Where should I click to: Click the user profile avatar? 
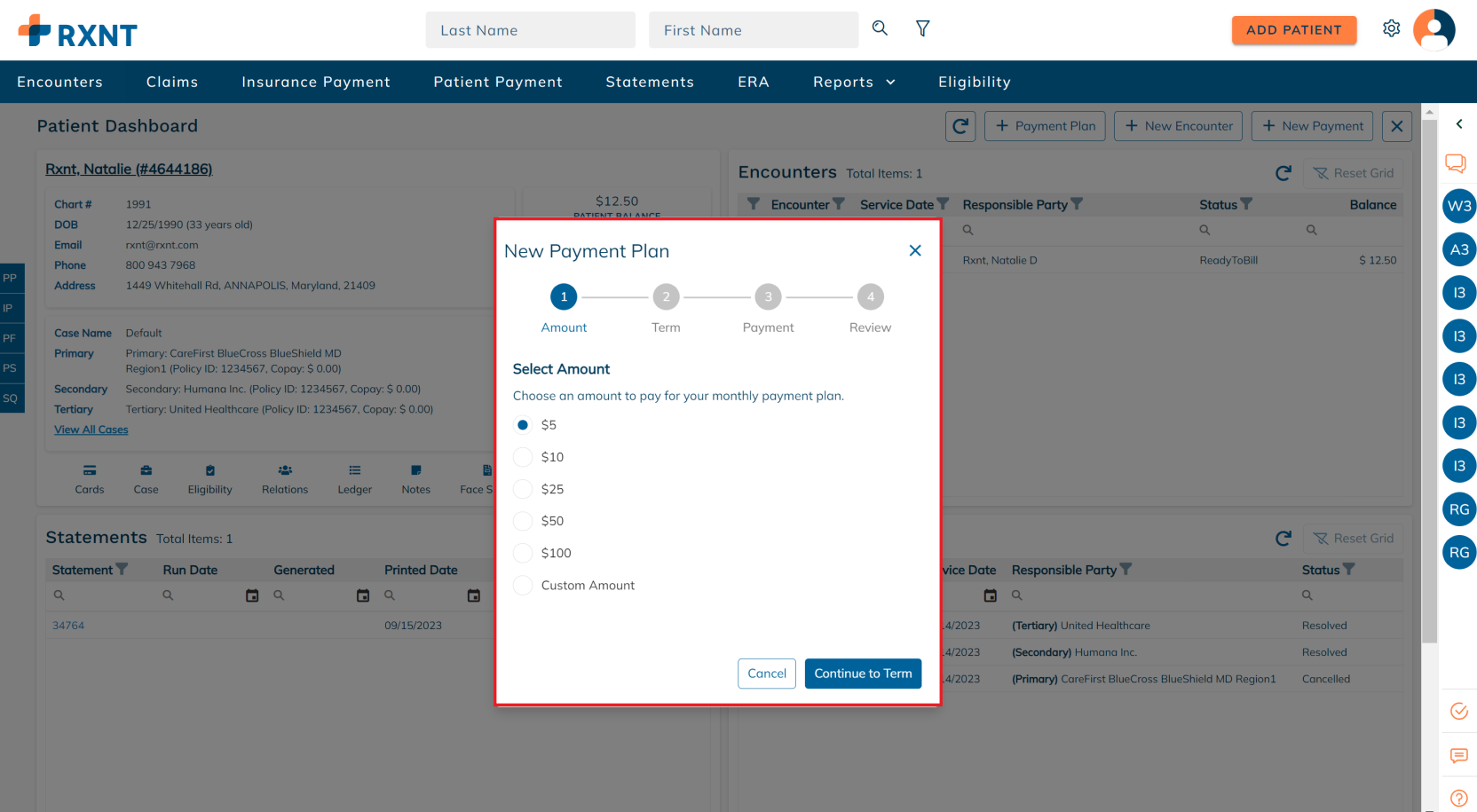click(x=1434, y=29)
